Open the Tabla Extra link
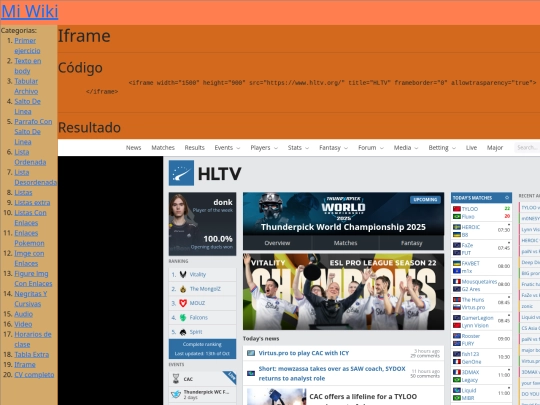The height and width of the screenshot is (405, 540). coord(32,354)
